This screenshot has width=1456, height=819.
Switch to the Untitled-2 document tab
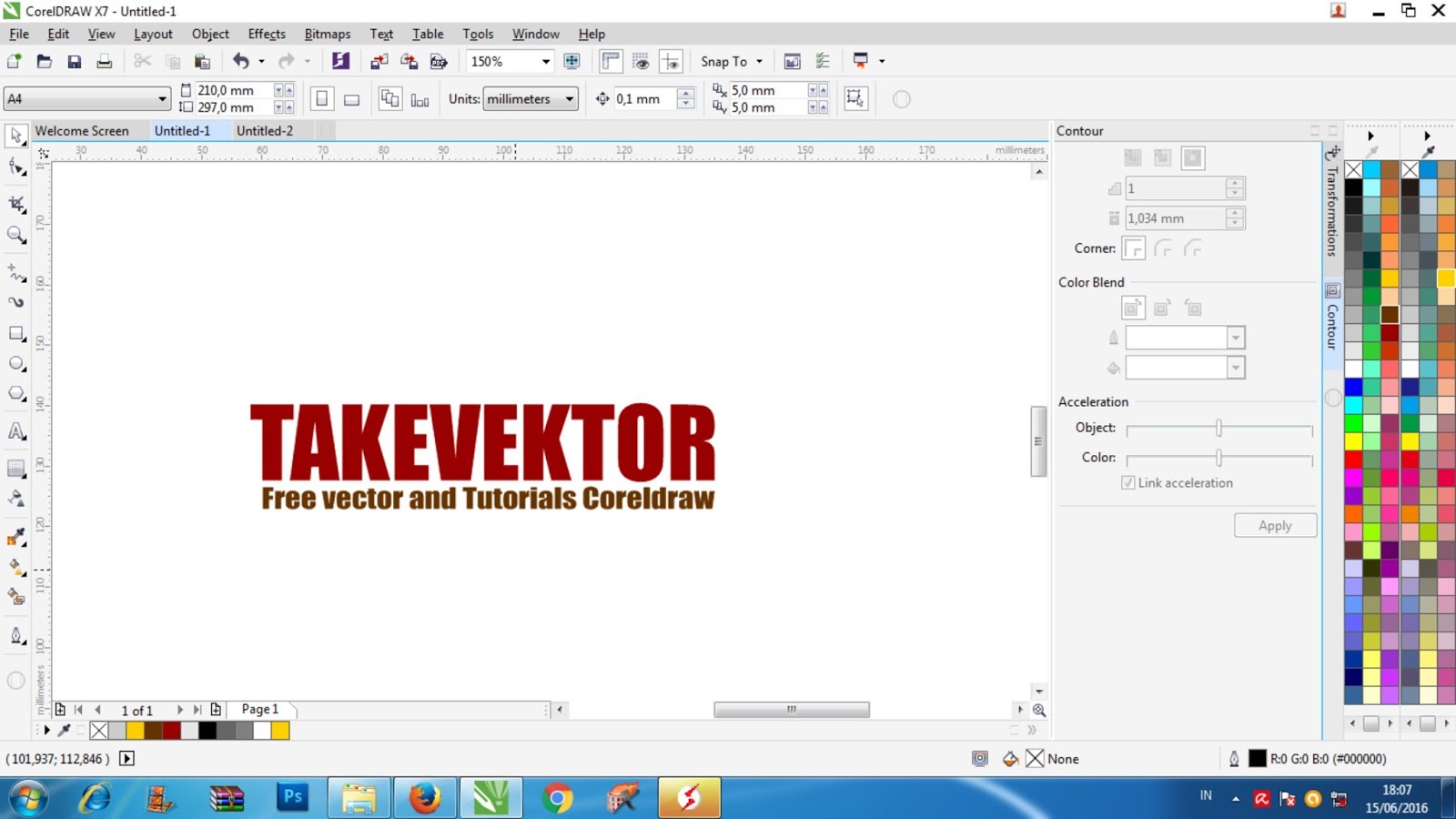pos(265,130)
